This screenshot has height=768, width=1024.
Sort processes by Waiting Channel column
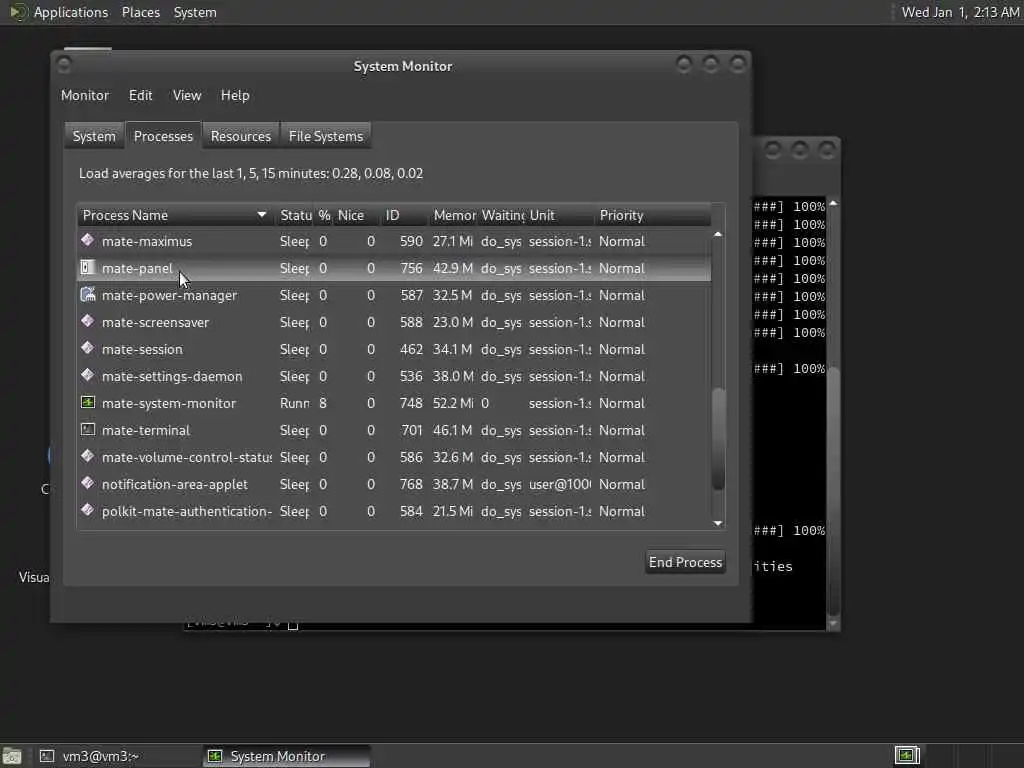point(502,216)
